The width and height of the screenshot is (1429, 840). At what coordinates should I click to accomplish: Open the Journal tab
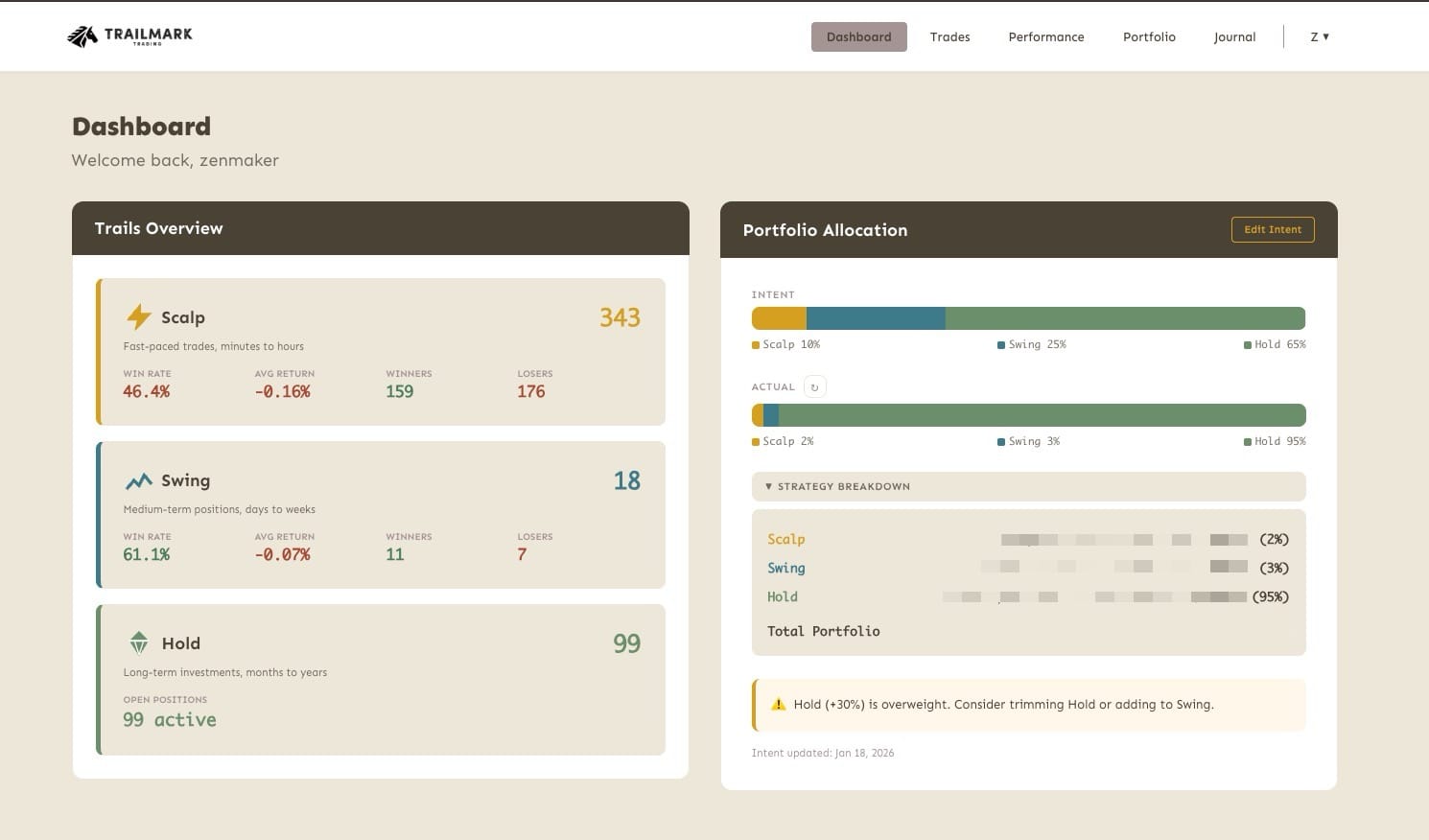point(1234,36)
